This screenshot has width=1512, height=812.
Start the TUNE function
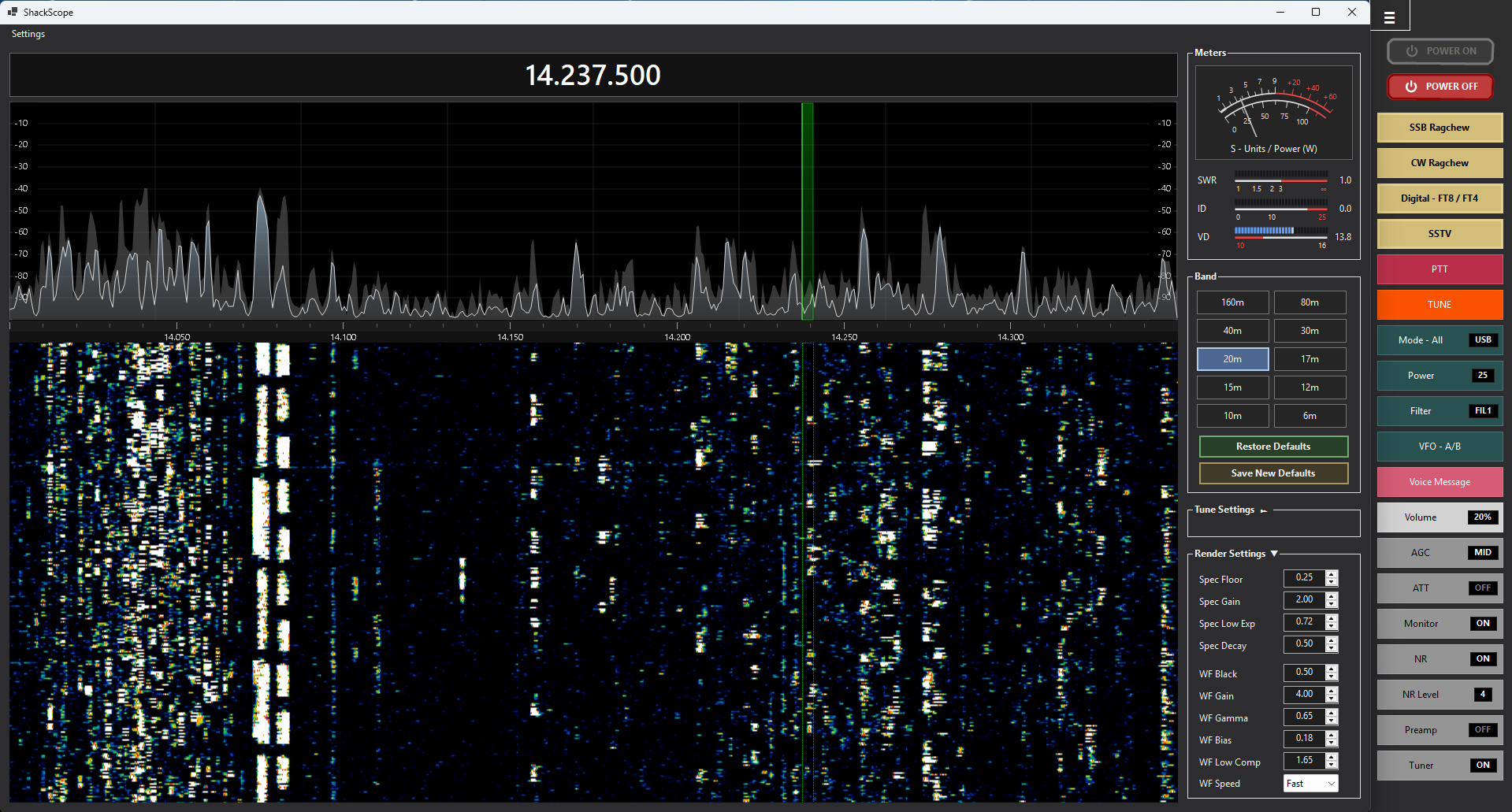click(1440, 305)
